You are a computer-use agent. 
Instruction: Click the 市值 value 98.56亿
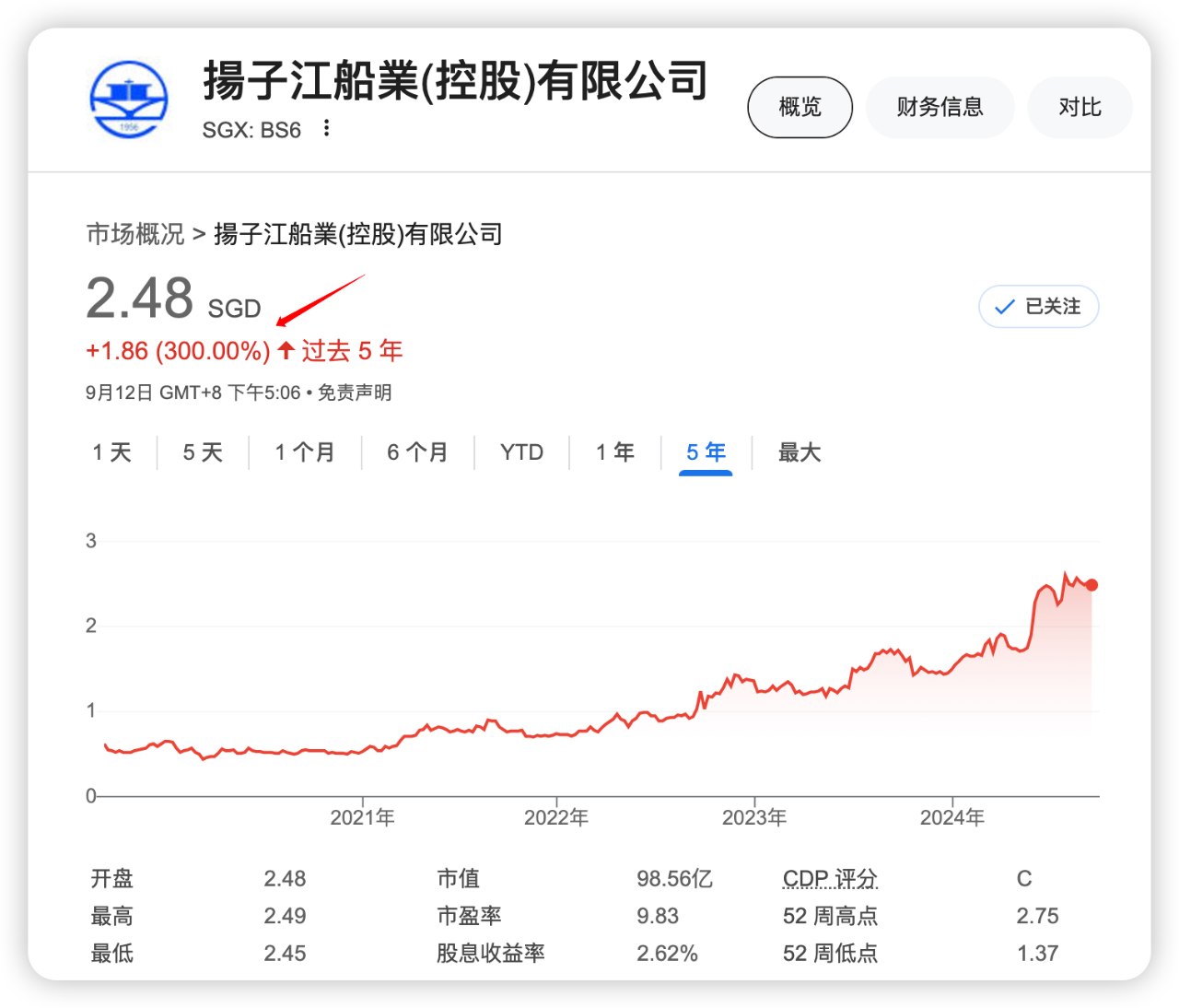pyautogui.click(x=674, y=879)
